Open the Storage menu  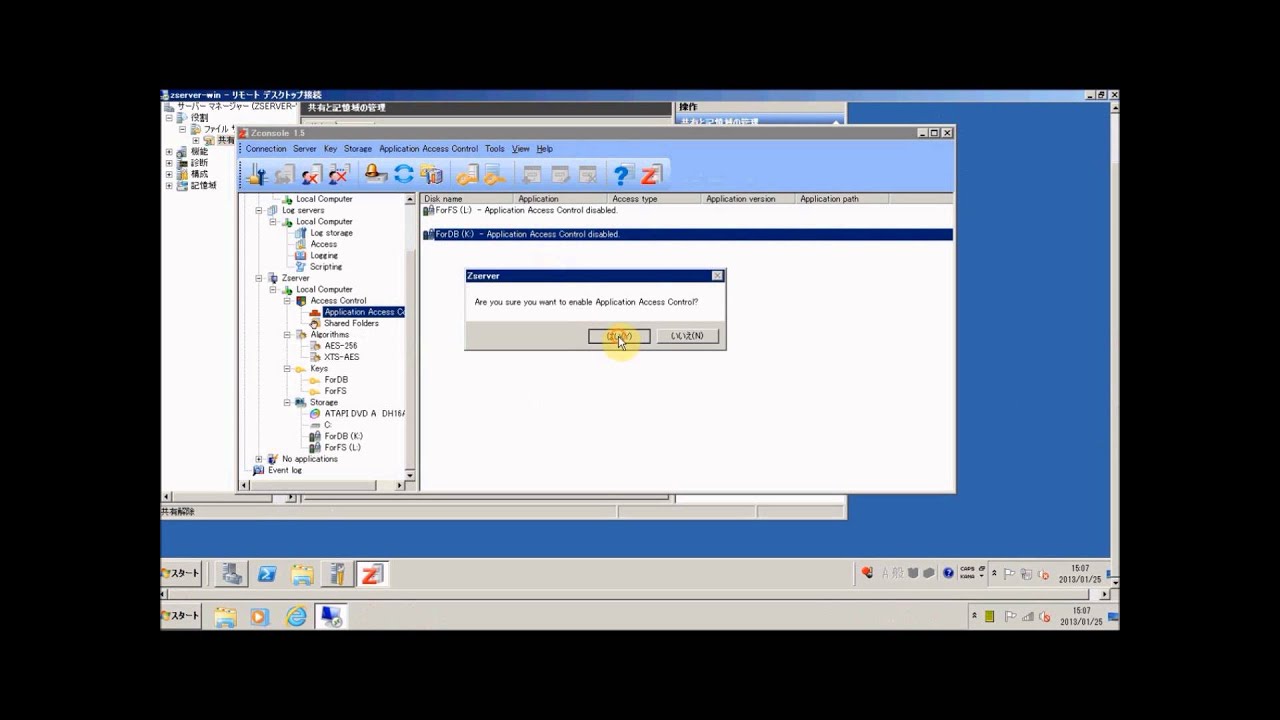click(358, 149)
